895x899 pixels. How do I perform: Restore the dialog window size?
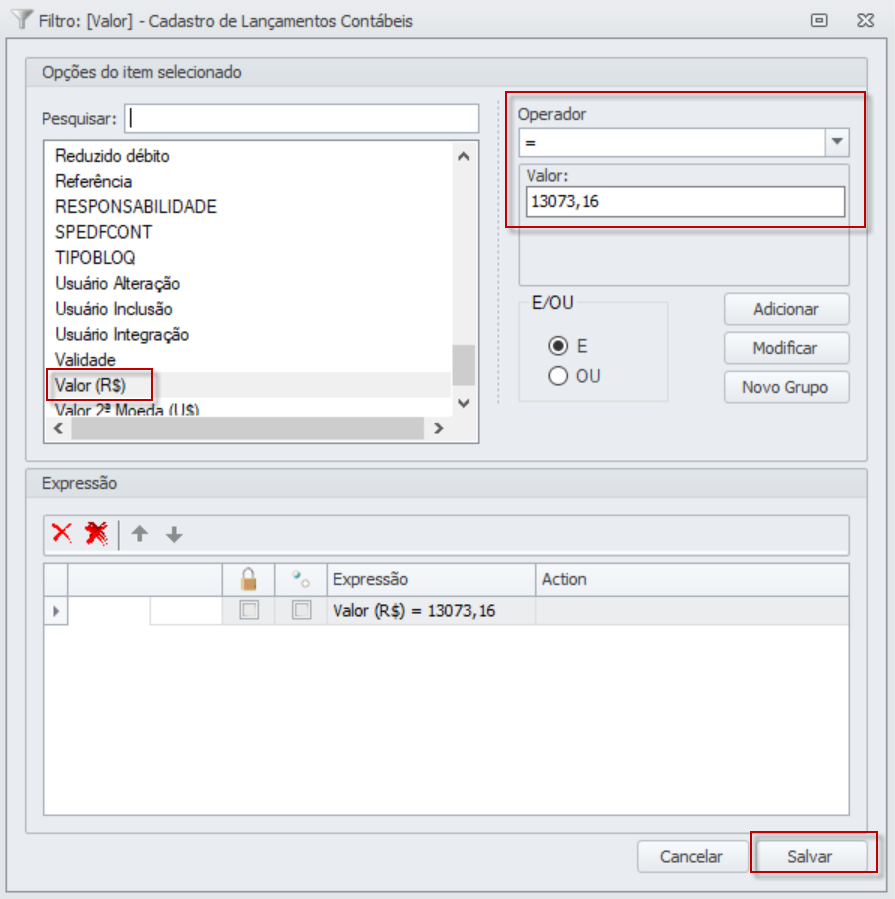819,21
